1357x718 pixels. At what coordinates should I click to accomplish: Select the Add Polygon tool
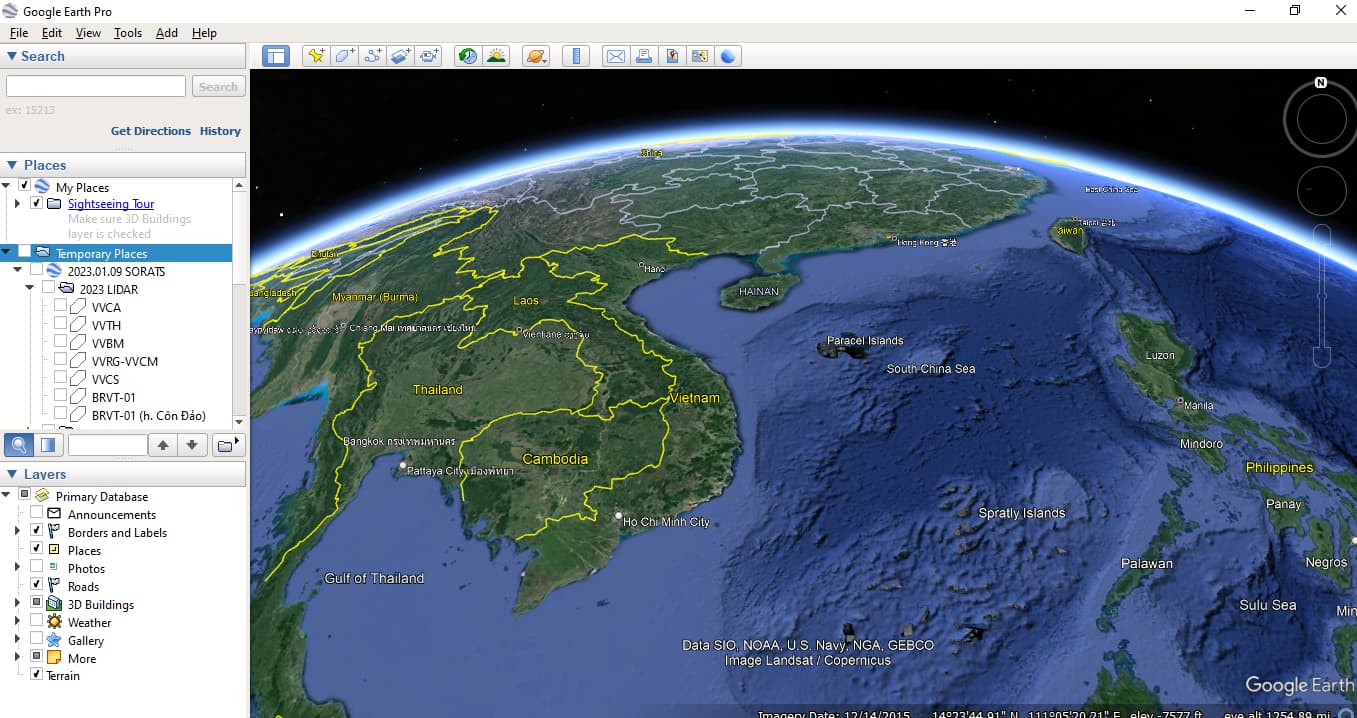(x=344, y=56)
